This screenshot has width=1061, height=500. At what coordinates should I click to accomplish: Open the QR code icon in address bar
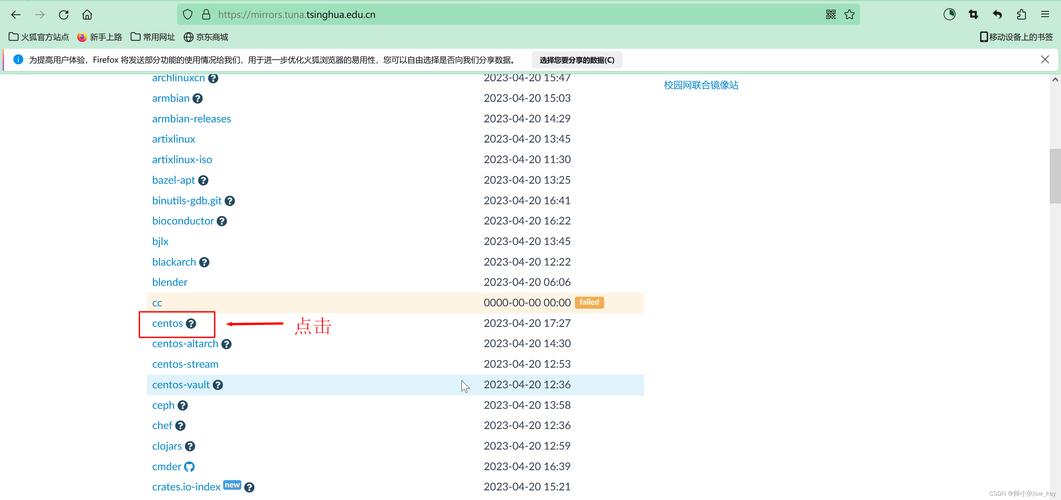pyautogui.click(x=831, y=14)
